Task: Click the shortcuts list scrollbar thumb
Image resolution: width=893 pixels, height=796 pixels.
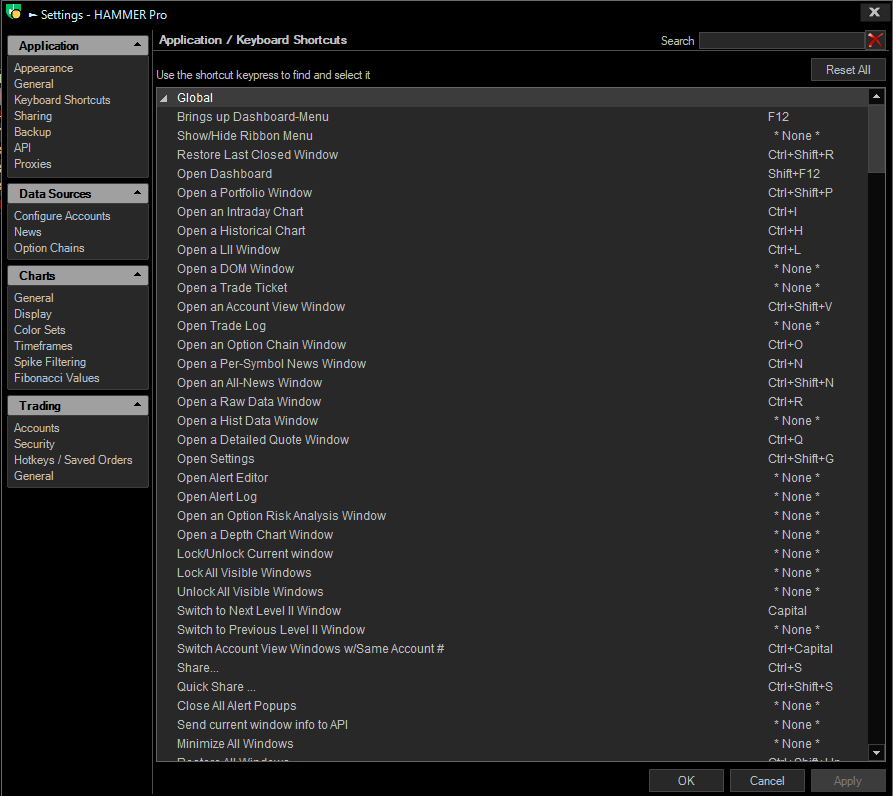Action: click(x=876, y=138)
